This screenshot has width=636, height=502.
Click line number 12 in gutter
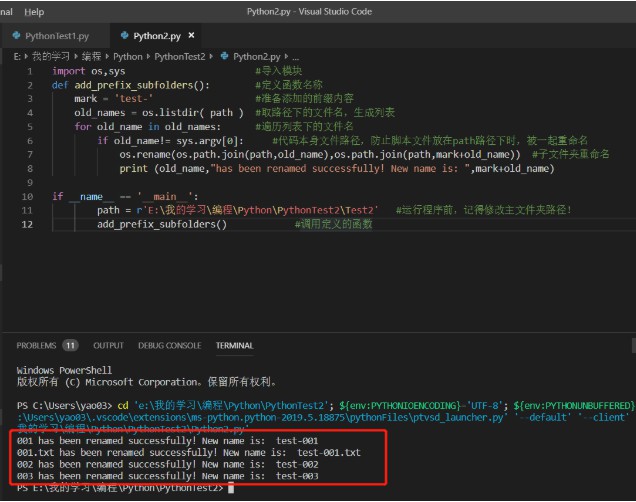[27, 224]
